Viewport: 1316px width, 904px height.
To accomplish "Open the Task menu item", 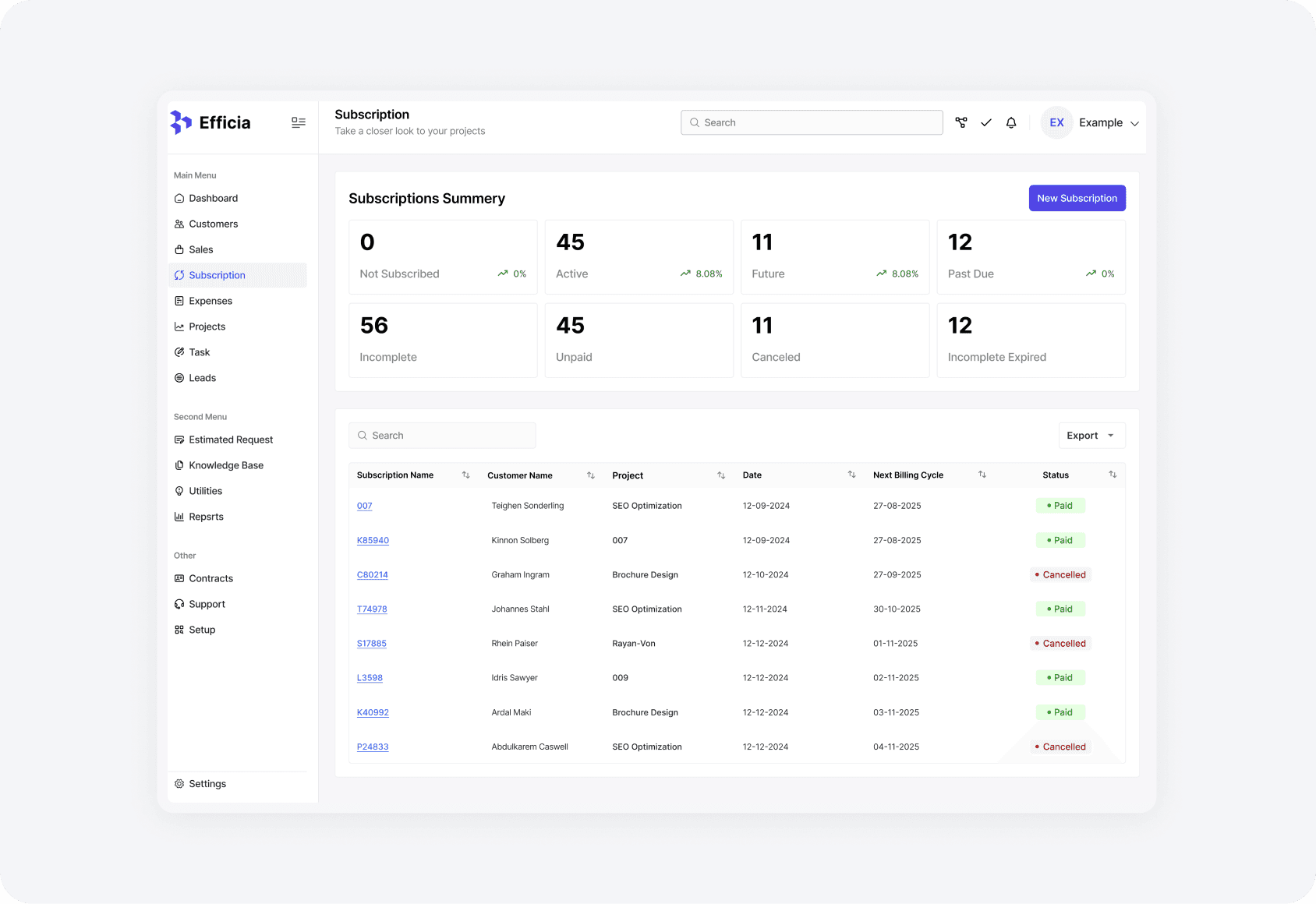I will 237,352.
